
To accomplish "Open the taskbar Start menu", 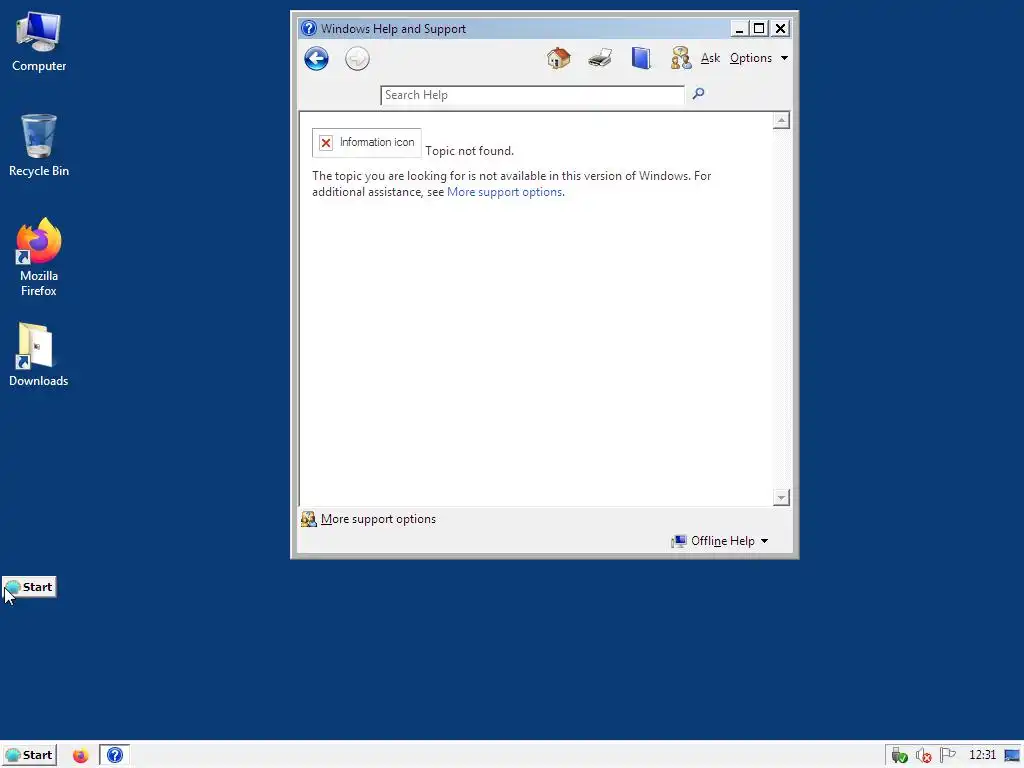I will [x=29, y=755].
